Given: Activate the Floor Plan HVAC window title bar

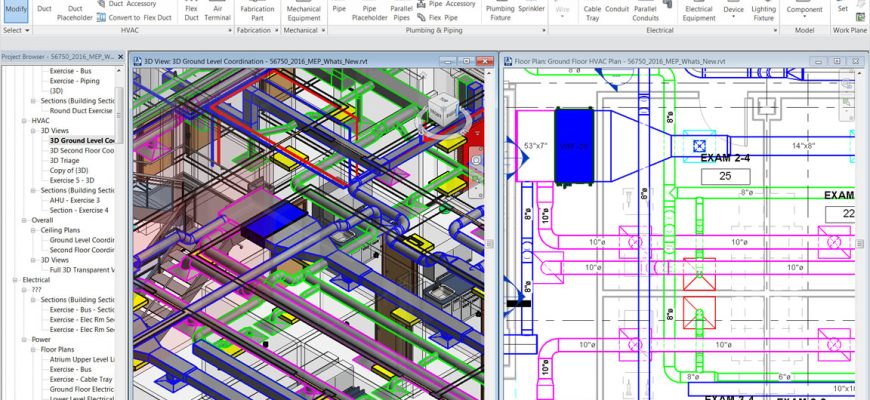Looking at the screenshot, I should [650, 61].
